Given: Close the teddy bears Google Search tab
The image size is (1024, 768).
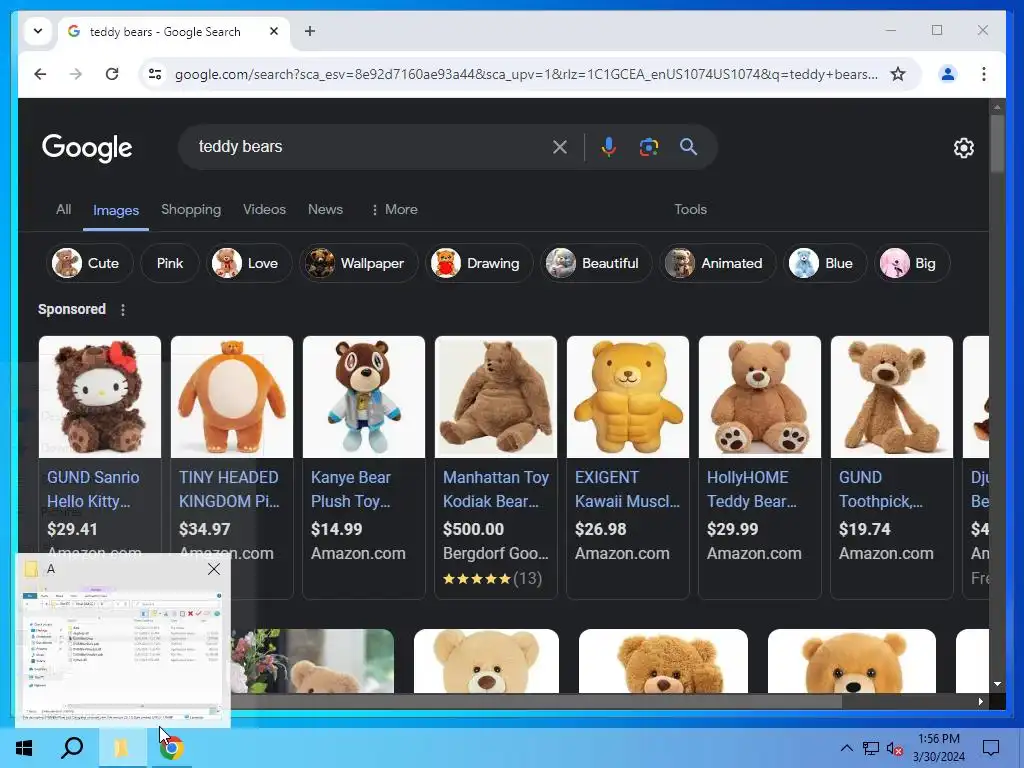Looking at the screenshot, I should tap(274, 31).
